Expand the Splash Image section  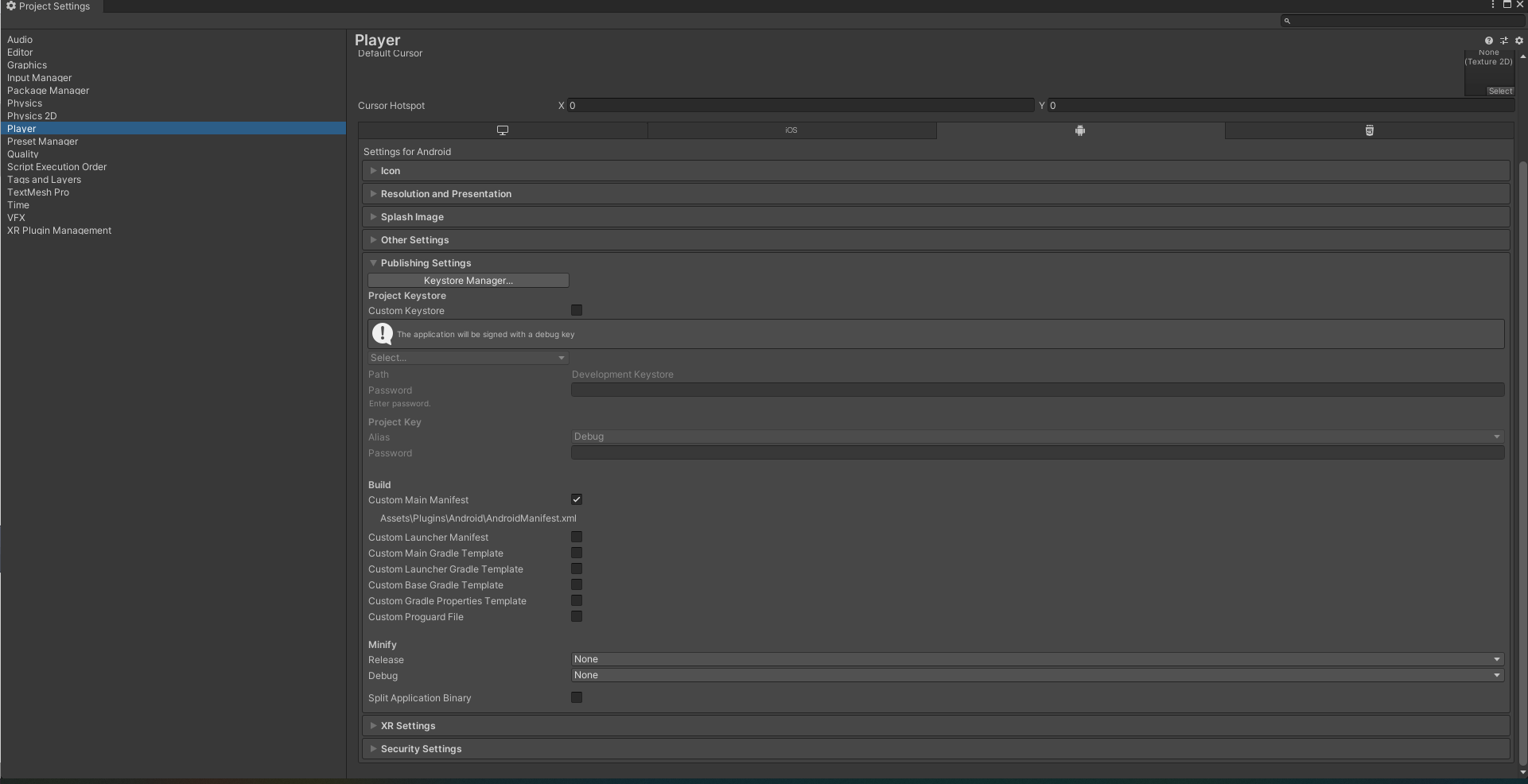935,217
